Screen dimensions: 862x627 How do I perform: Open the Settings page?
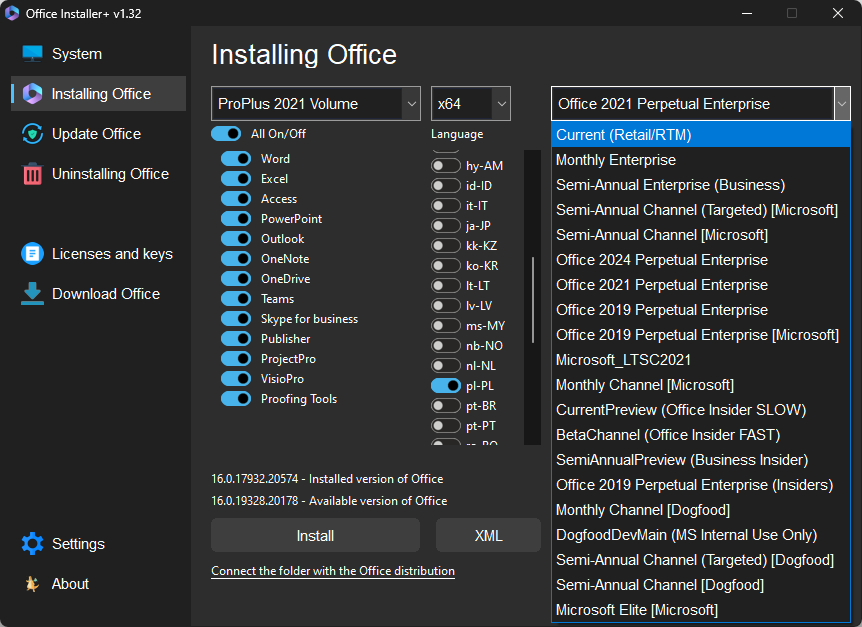pos(98,543)
